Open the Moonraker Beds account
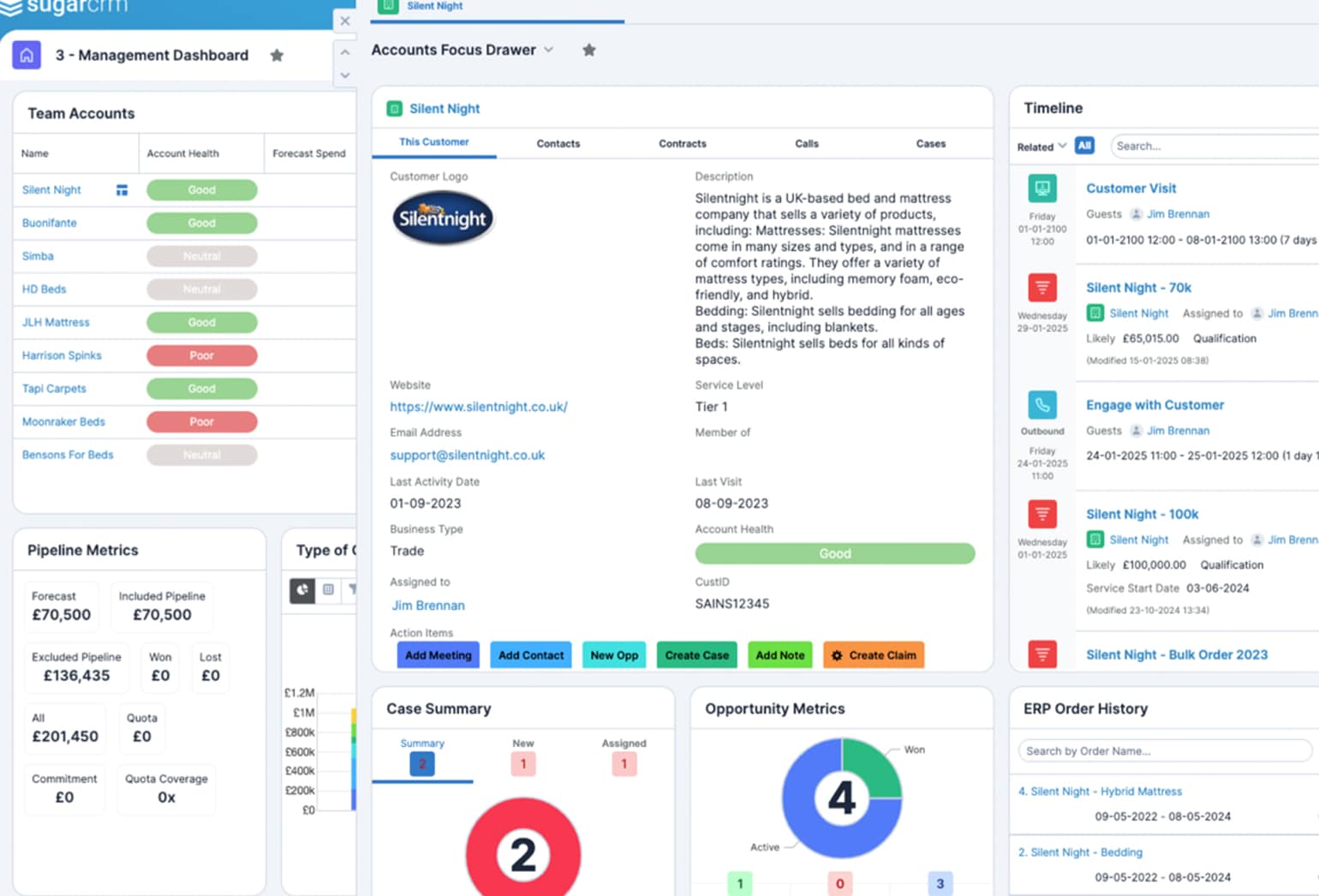This screenshot has width=1319, height=896. point(63,421)
